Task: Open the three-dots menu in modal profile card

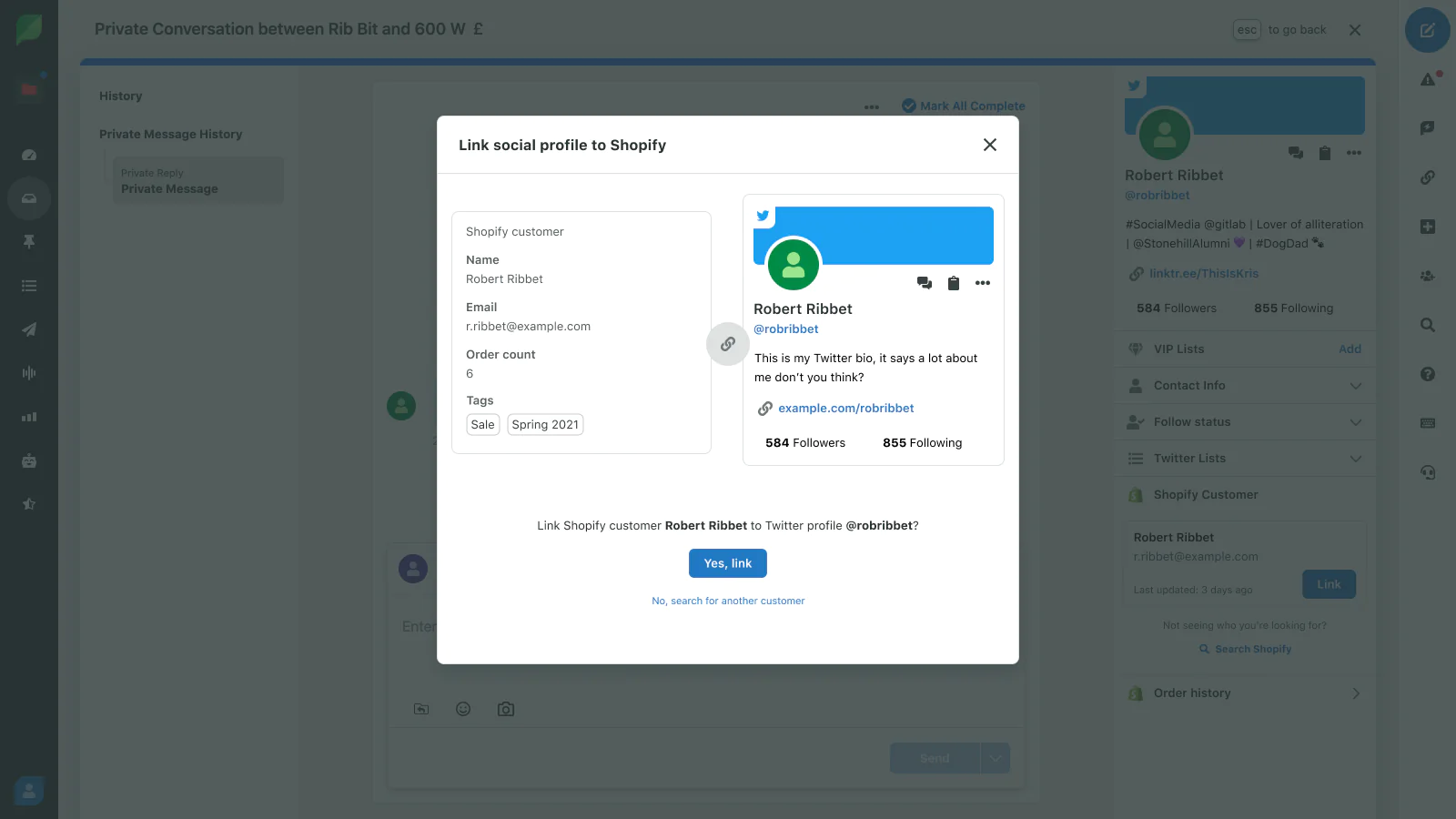Action: coord(983,283)
